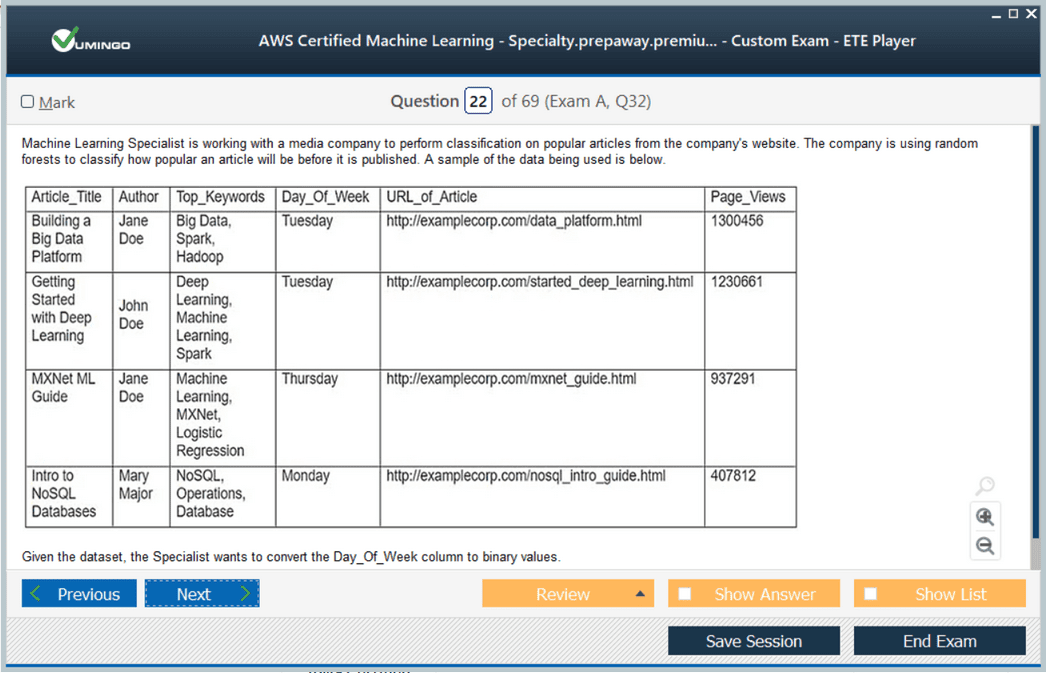Expand the Review dropdown arrow
Screen dimensions: 1046x673
(x=640, y=594)
